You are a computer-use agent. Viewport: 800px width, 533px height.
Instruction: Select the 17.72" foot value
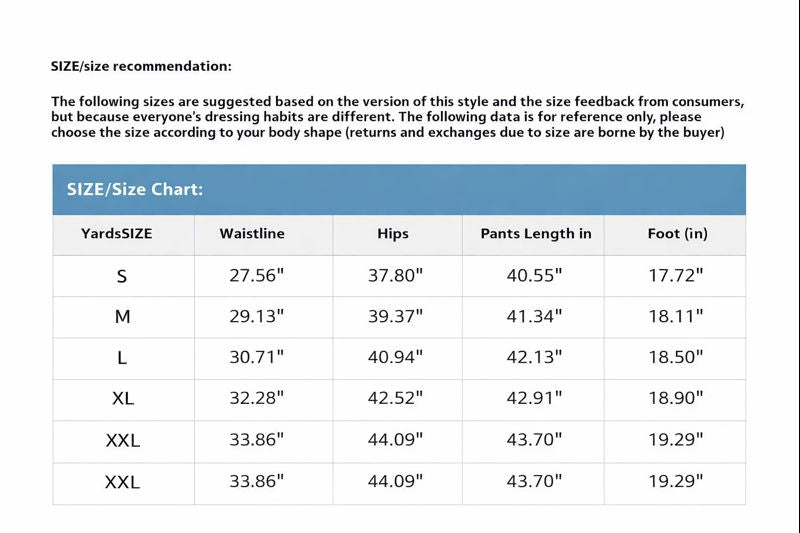point(676,276)
